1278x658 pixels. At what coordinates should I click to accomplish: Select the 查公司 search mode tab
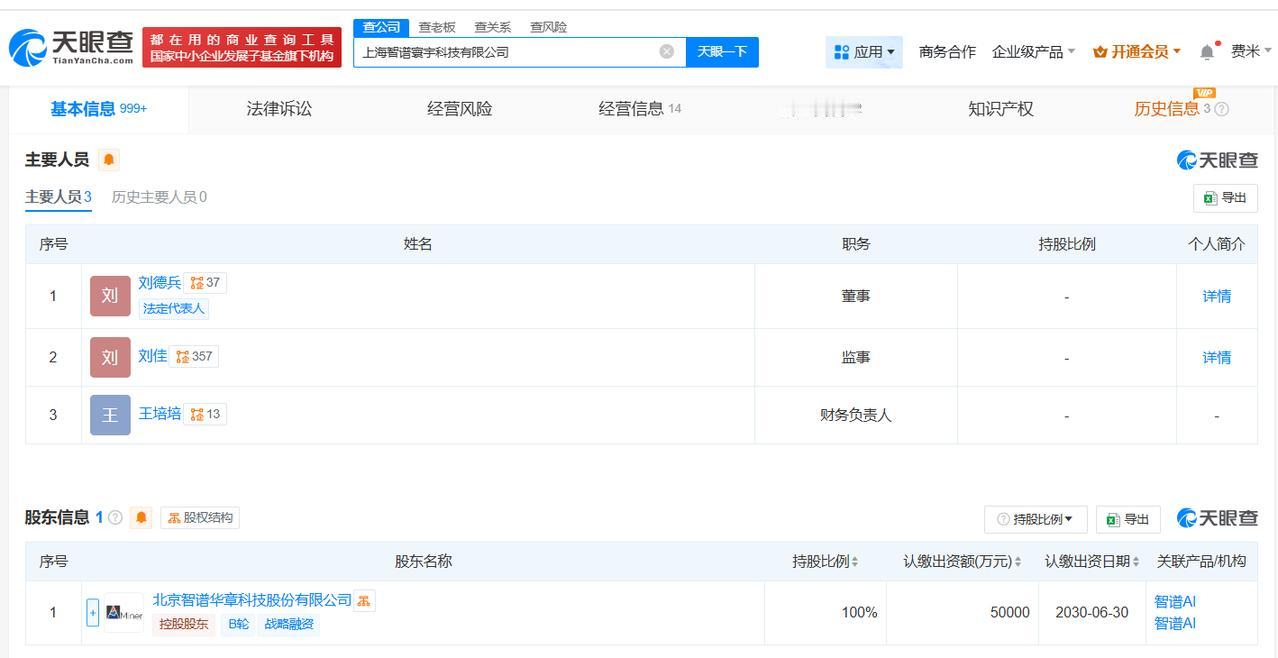pos(381,27)
